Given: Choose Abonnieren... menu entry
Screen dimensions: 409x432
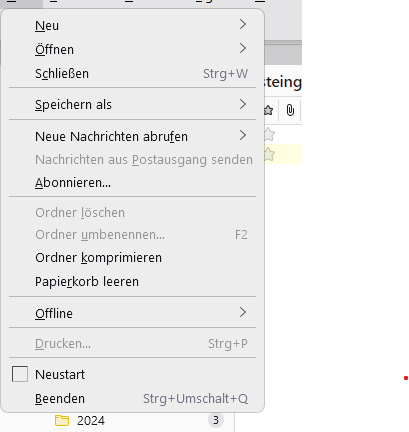Looking at the screenshot, I should [x=132, y=183].
